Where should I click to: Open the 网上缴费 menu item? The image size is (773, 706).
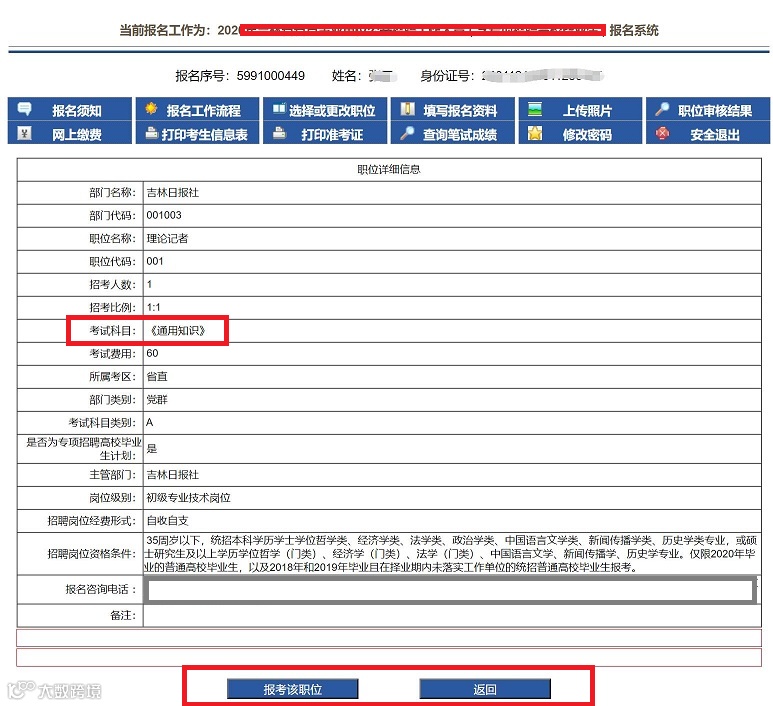tap(70, 133)
